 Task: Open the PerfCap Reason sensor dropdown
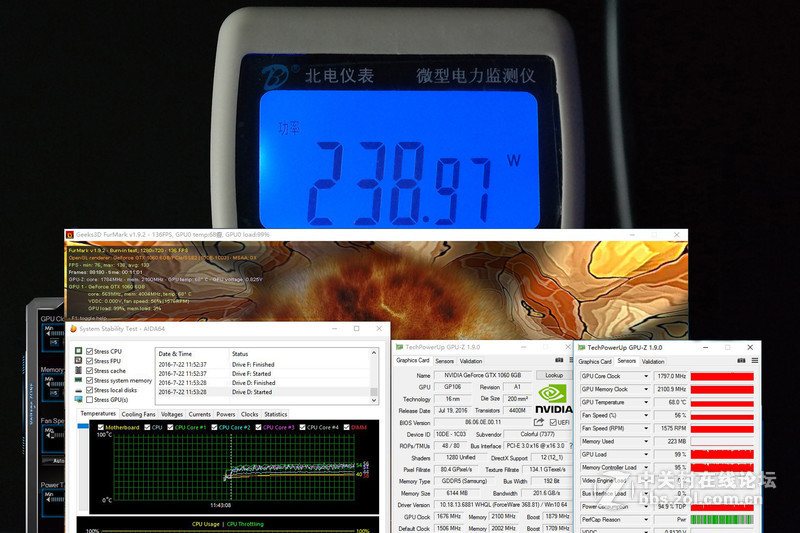(646, 520)
